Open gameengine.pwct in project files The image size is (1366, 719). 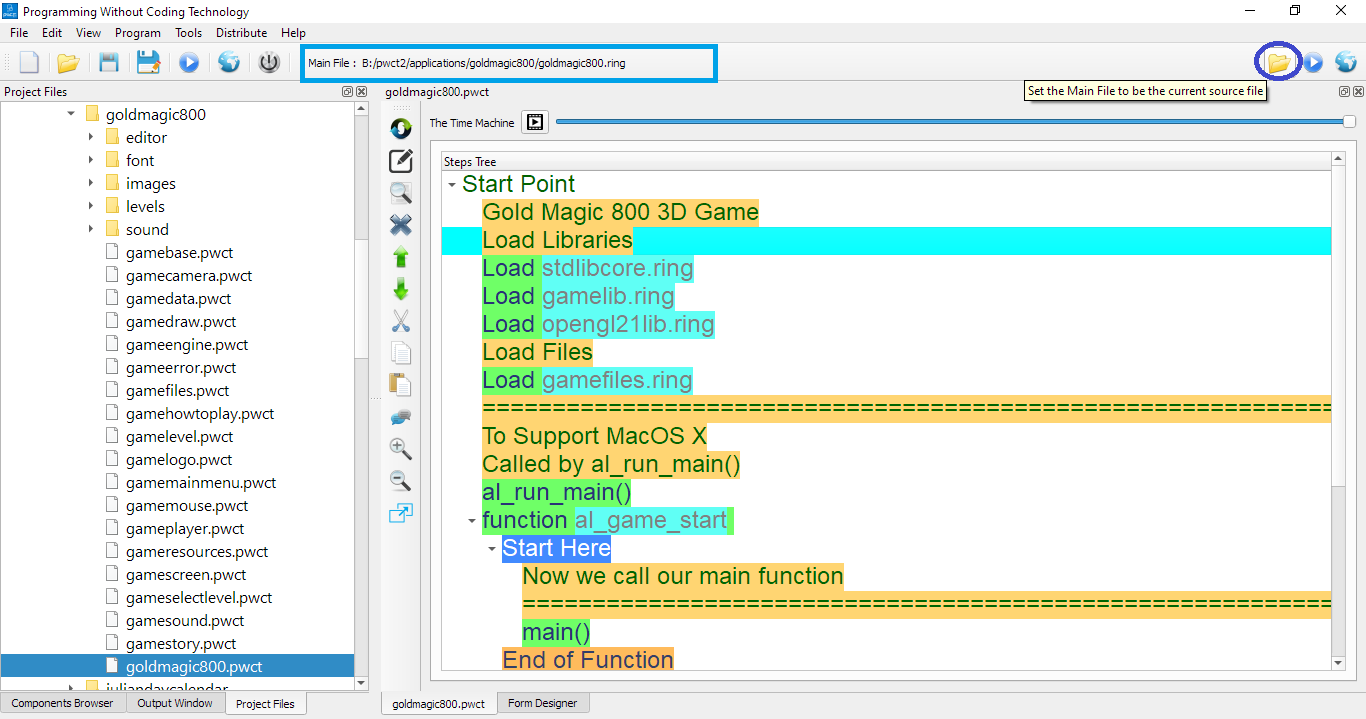[x=187, y=345]
